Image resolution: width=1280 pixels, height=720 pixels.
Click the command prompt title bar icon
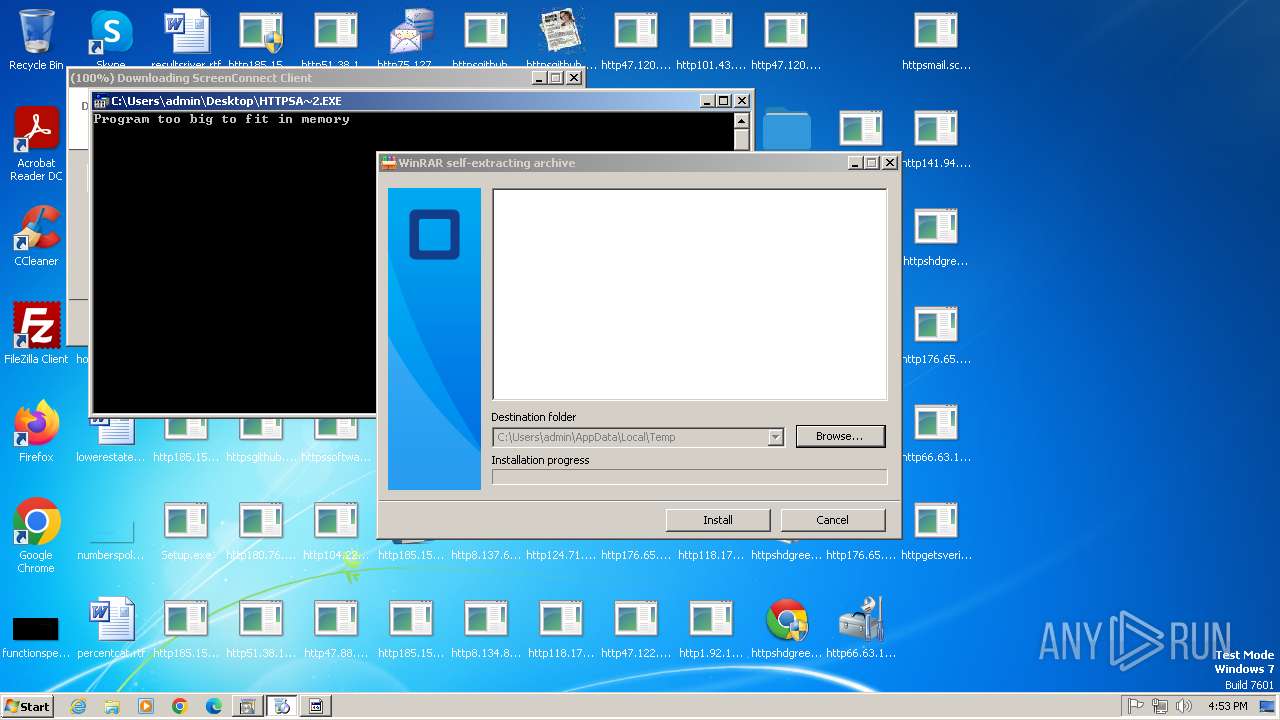pyautogui.click(x=101, y=101)
